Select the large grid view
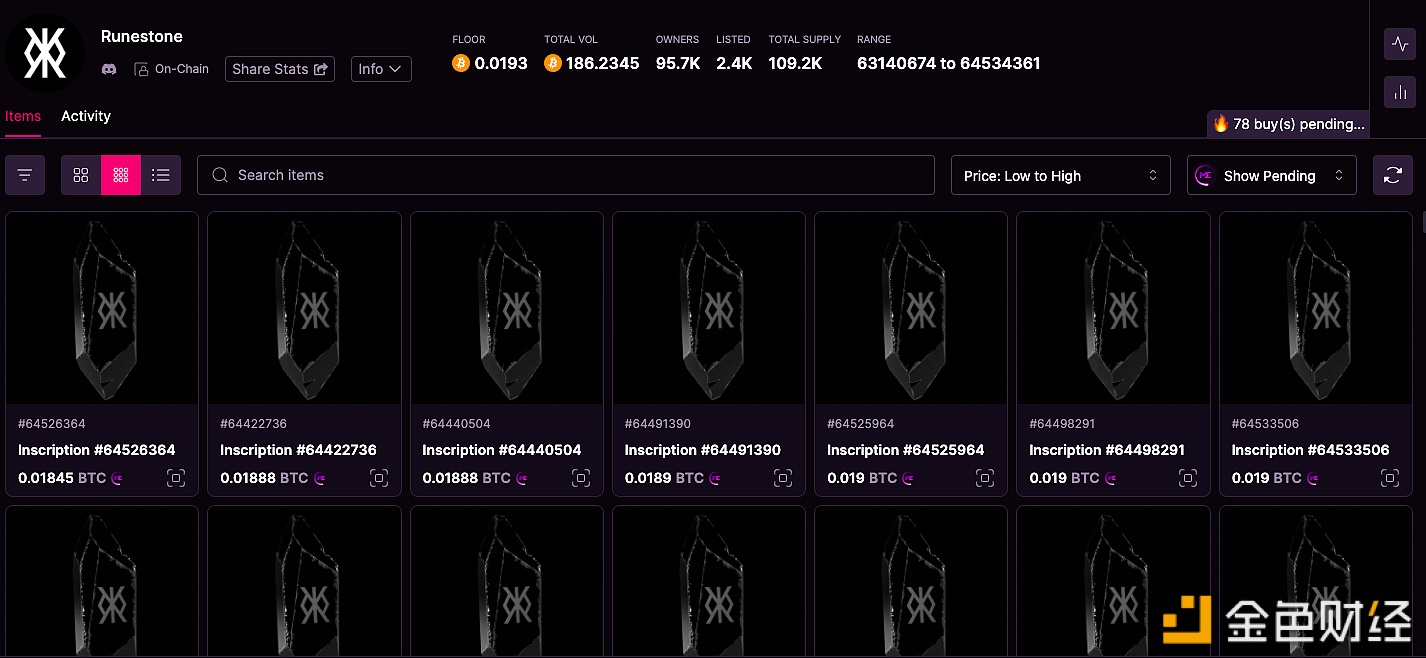 tap(81, 175)
